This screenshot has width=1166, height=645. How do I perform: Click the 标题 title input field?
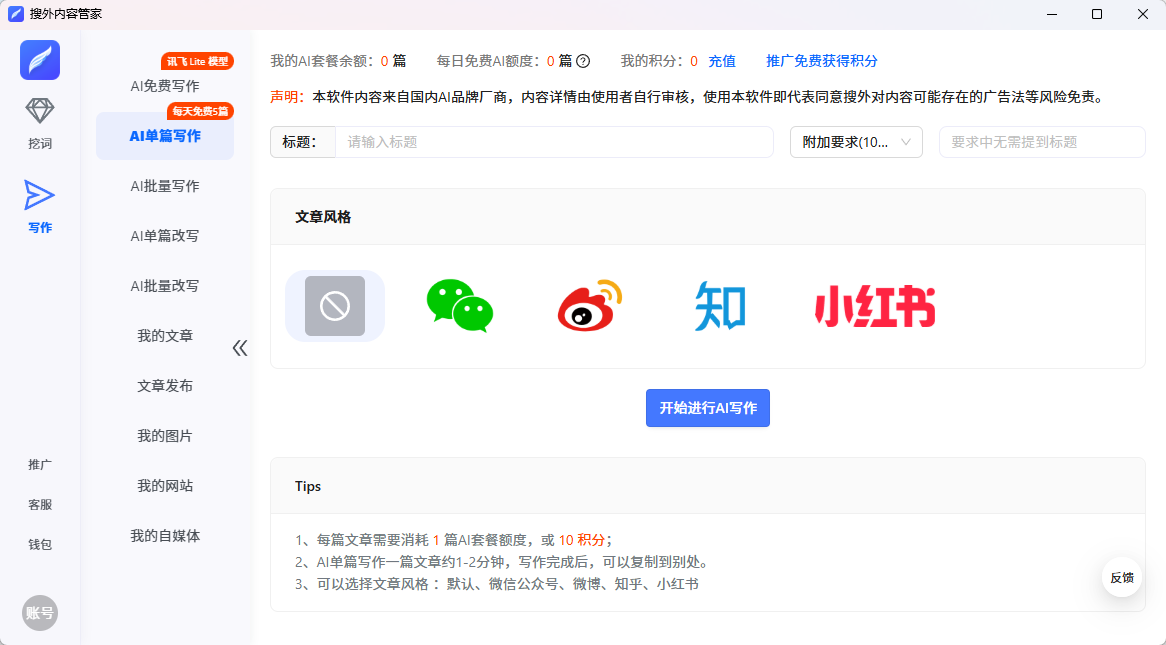point(553,142)
